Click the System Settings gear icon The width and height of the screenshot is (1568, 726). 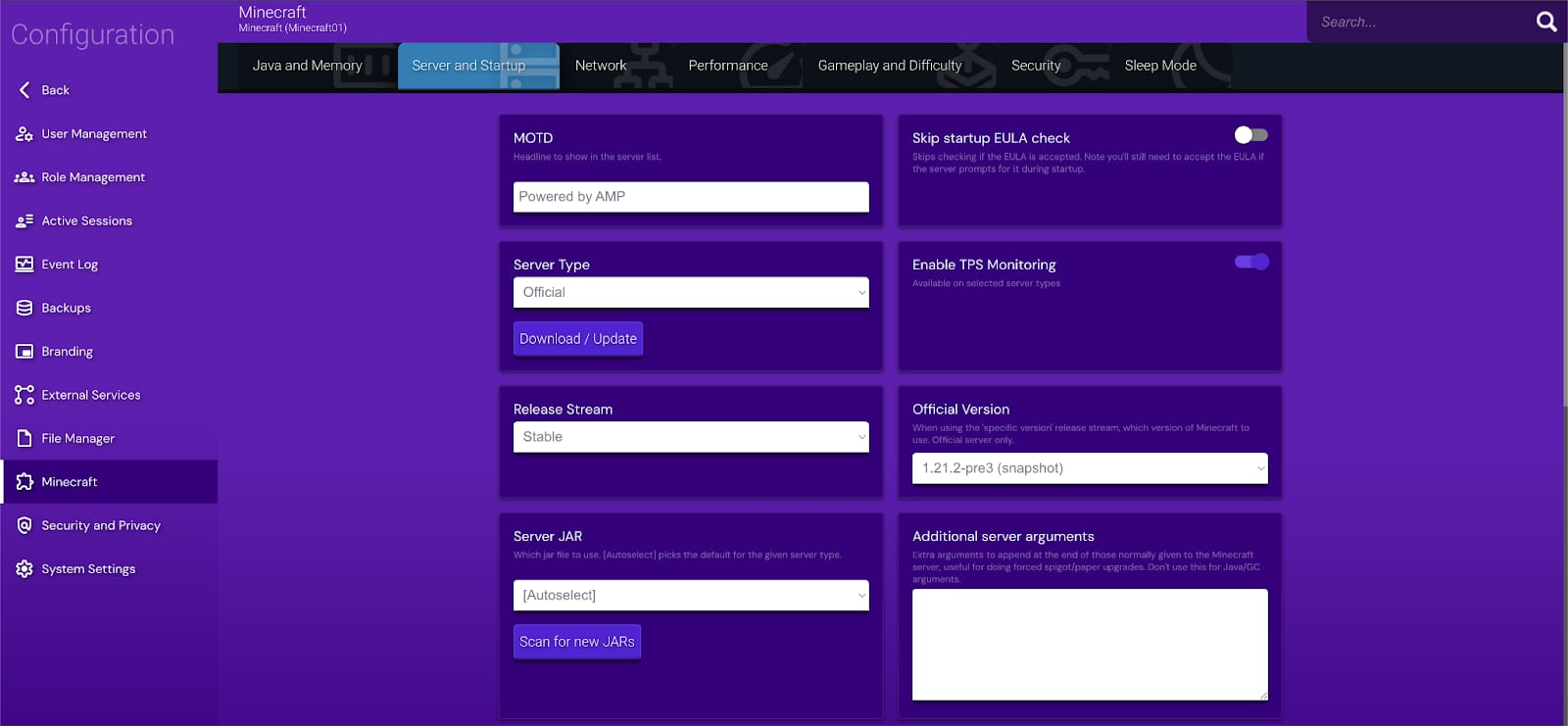[24, 569]
